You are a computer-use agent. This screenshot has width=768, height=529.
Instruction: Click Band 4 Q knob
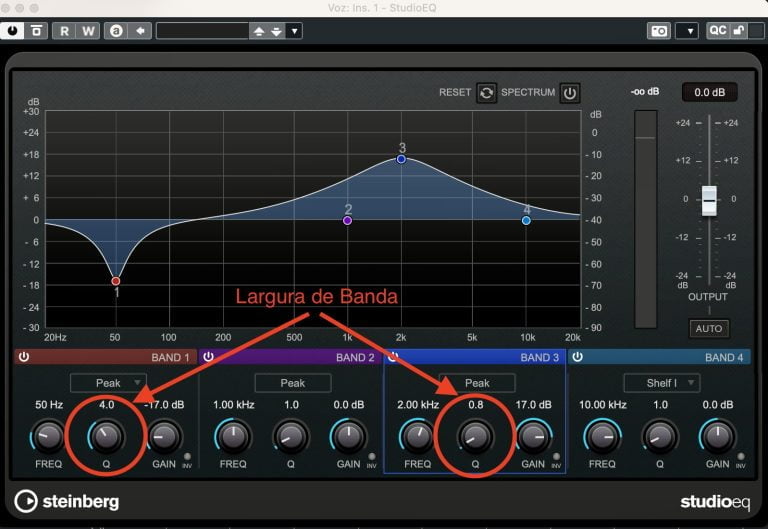[660, 436]
